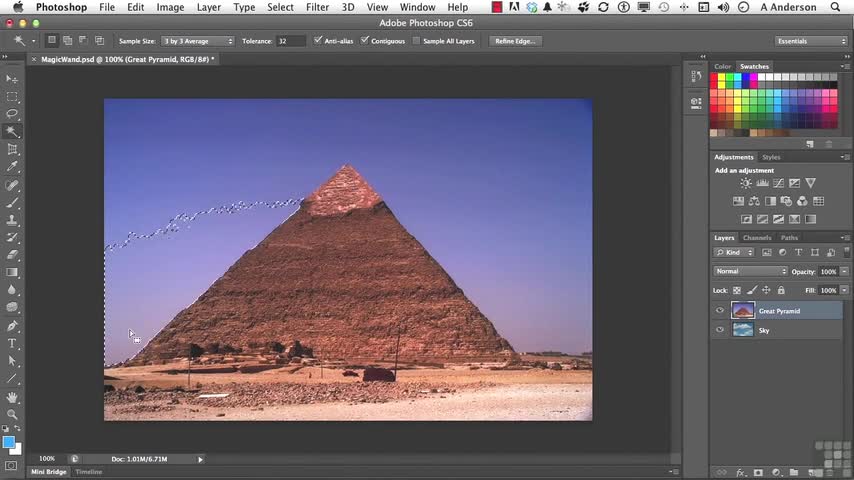This screenshot has width=854, height=480.
Task: Select the Lasso tool
Action: pyautogui.click(x=11, y=114)
